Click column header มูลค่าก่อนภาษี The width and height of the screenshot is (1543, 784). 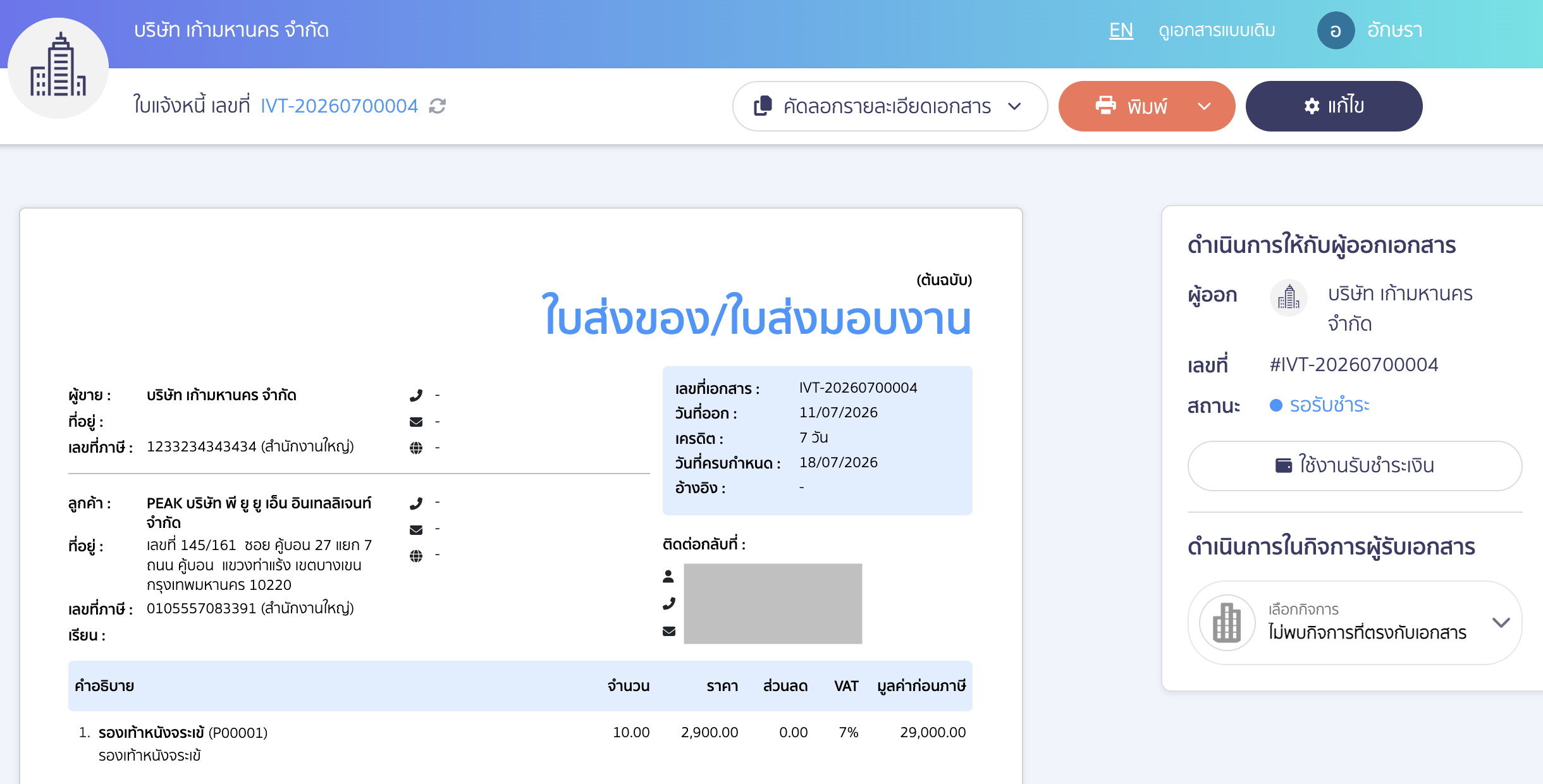pos(921,686)
